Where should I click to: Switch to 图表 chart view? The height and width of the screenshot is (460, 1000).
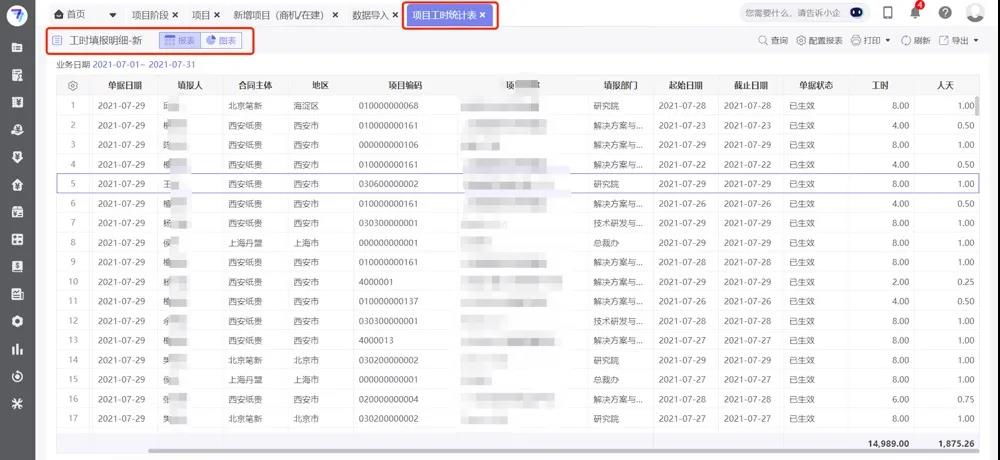[x=221, y=41]
